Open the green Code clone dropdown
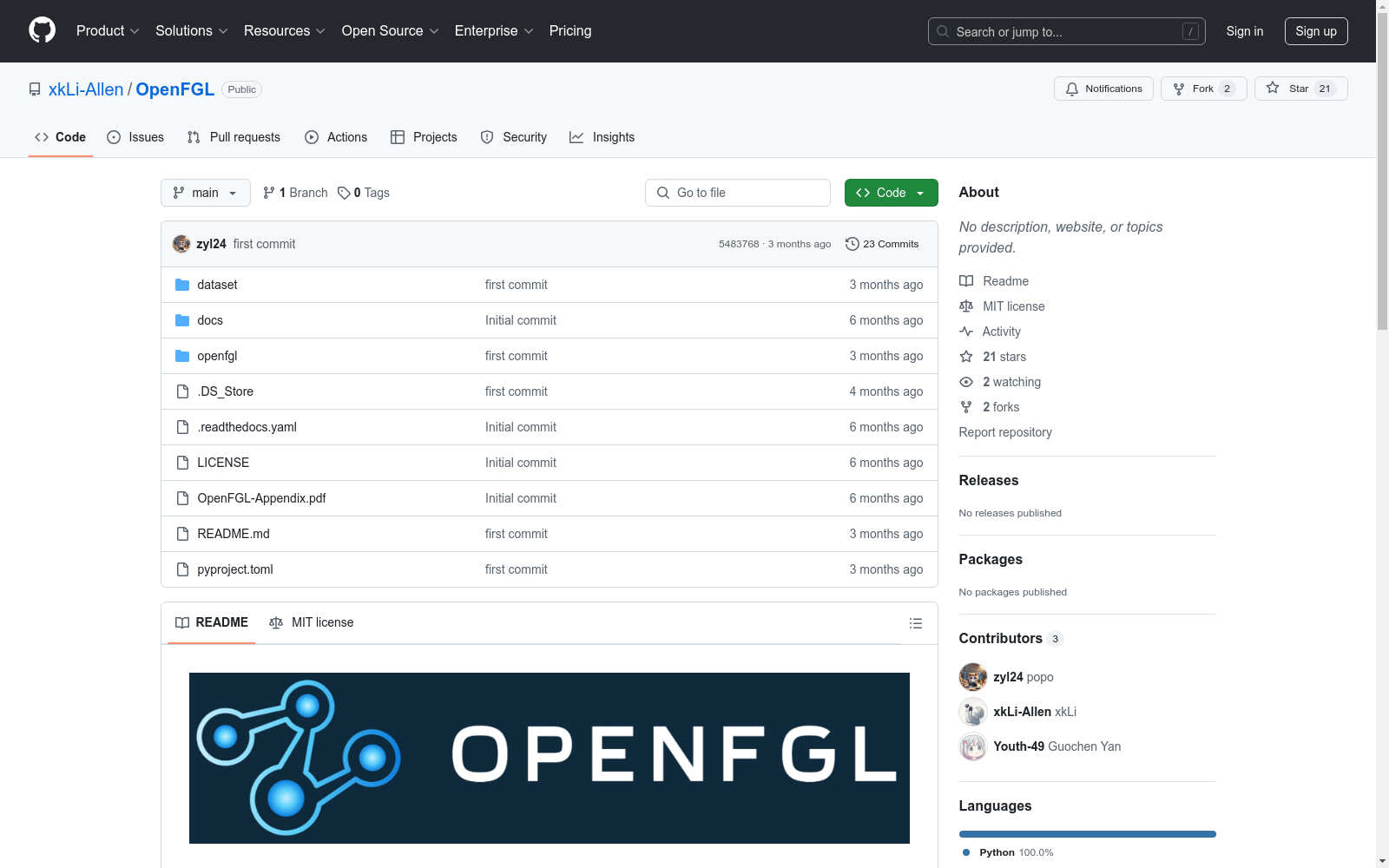Image resolution: width=1389 pixels, height=868 pixels. pos(891,193)
